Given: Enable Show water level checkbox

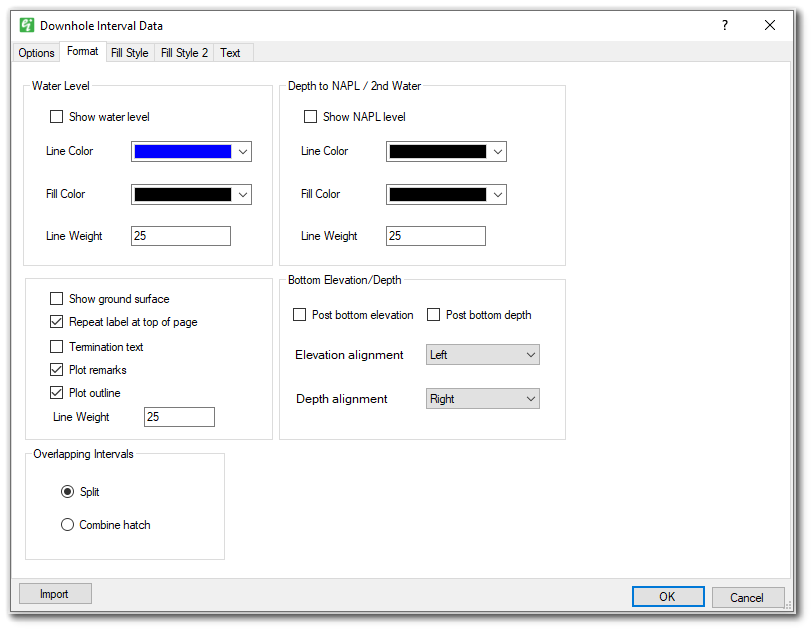Looking at the screenshot, I should pos(56,116).
